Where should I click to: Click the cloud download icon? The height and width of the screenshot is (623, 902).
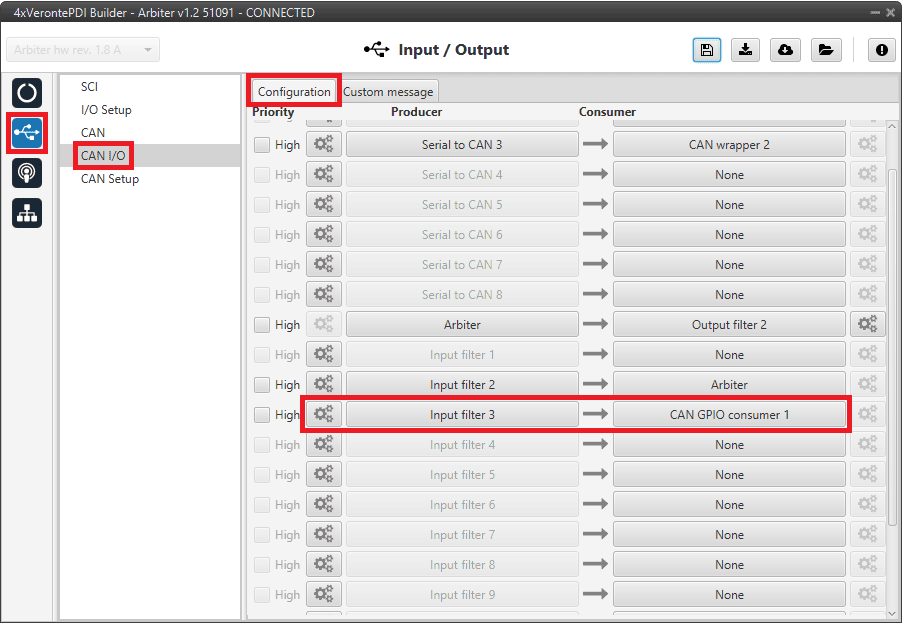(785, 50)
